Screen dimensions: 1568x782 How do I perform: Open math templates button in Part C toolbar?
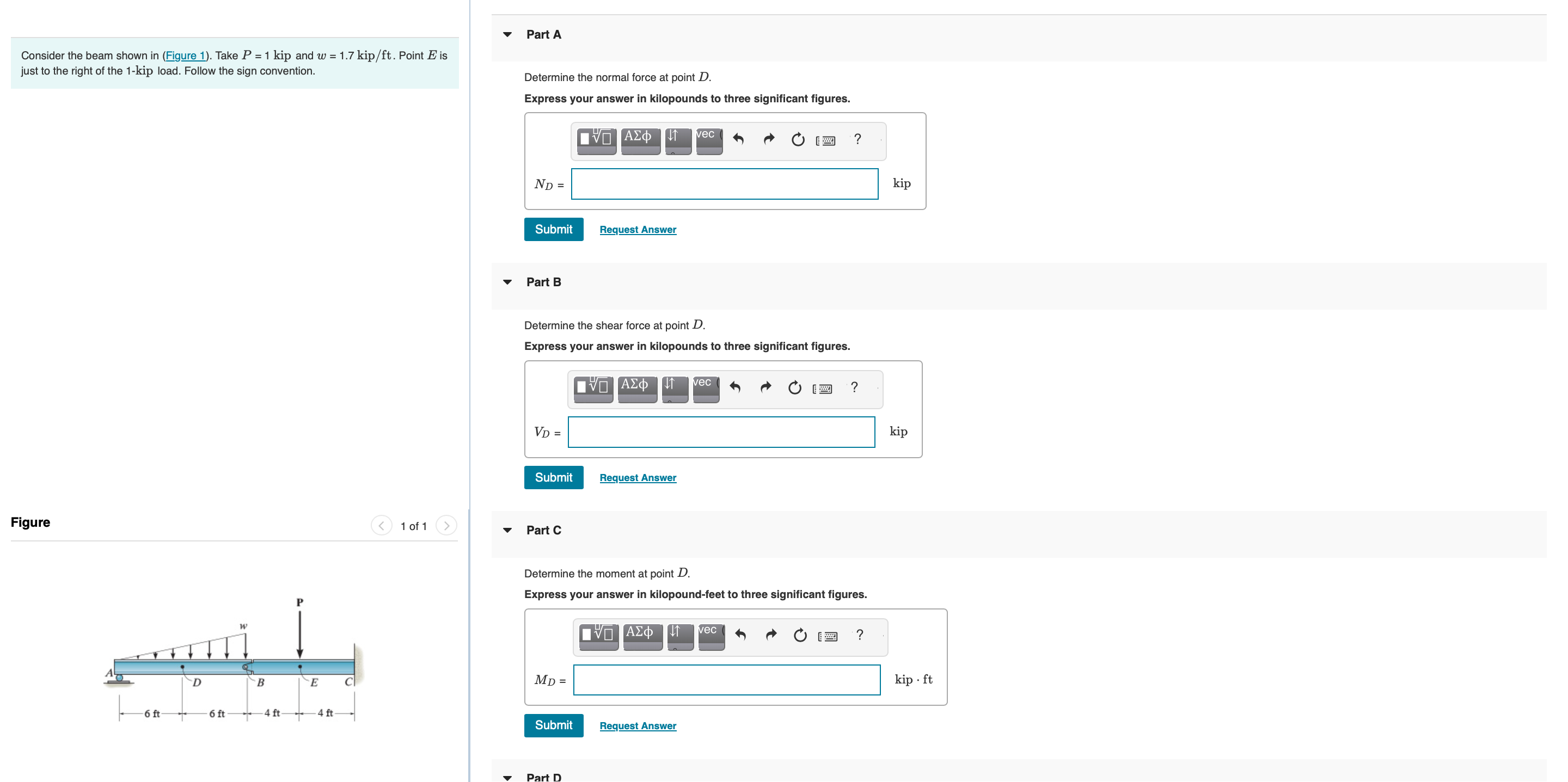[599, 637]
